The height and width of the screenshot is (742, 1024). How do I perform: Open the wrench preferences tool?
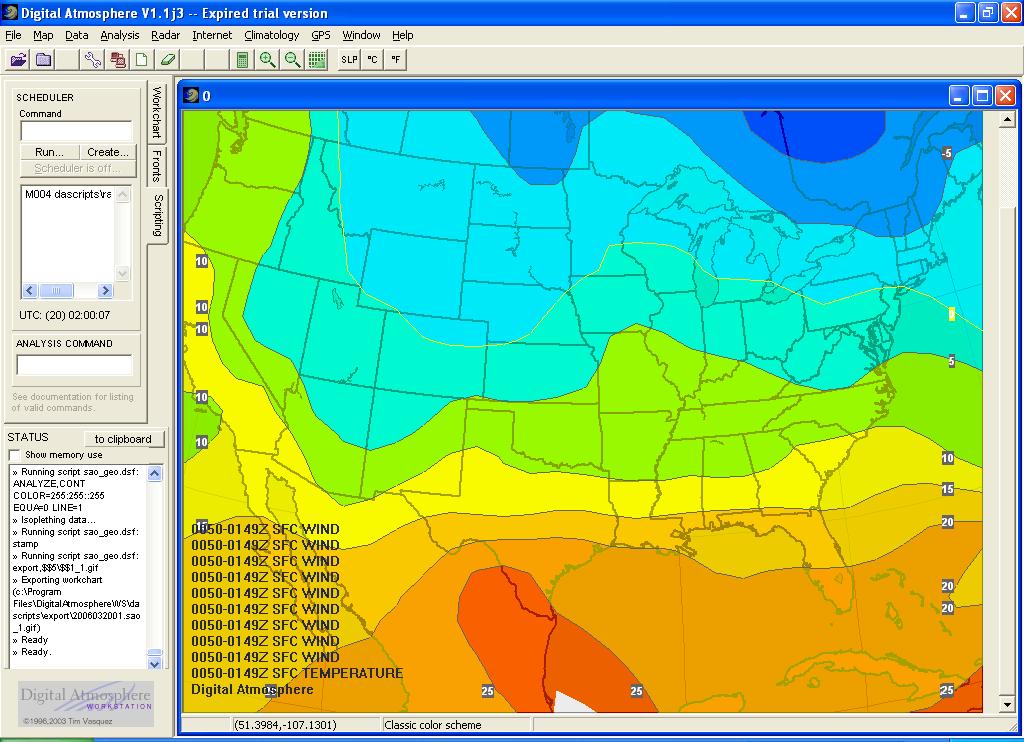tap(93, 59)
